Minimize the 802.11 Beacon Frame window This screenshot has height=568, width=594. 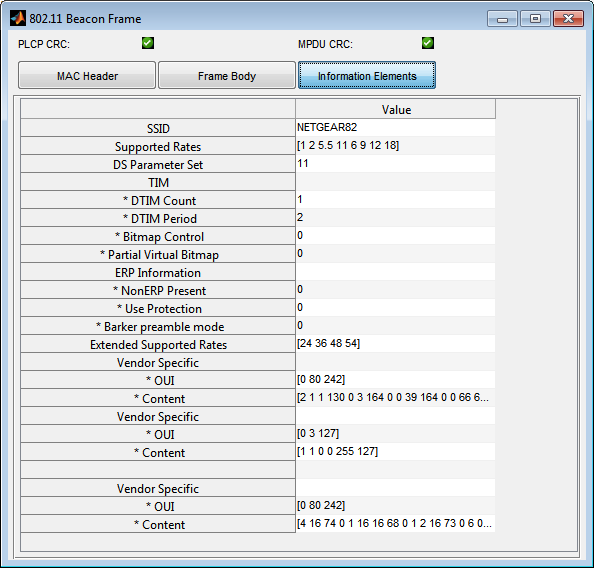coord(502,19)
